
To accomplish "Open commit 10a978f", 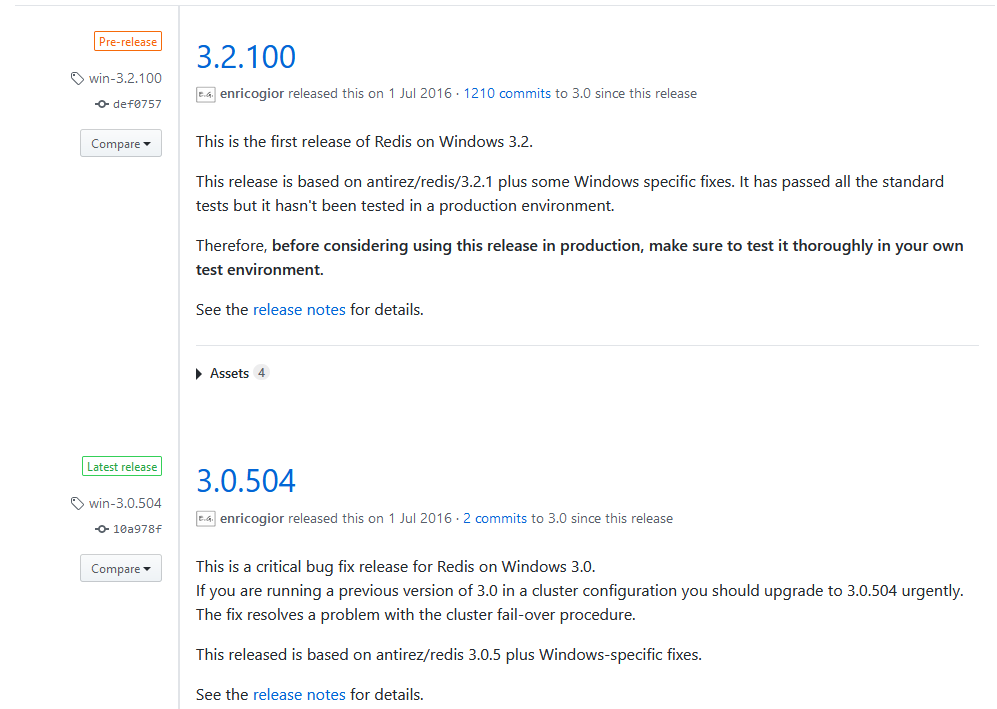I will [x=137, y=528].
